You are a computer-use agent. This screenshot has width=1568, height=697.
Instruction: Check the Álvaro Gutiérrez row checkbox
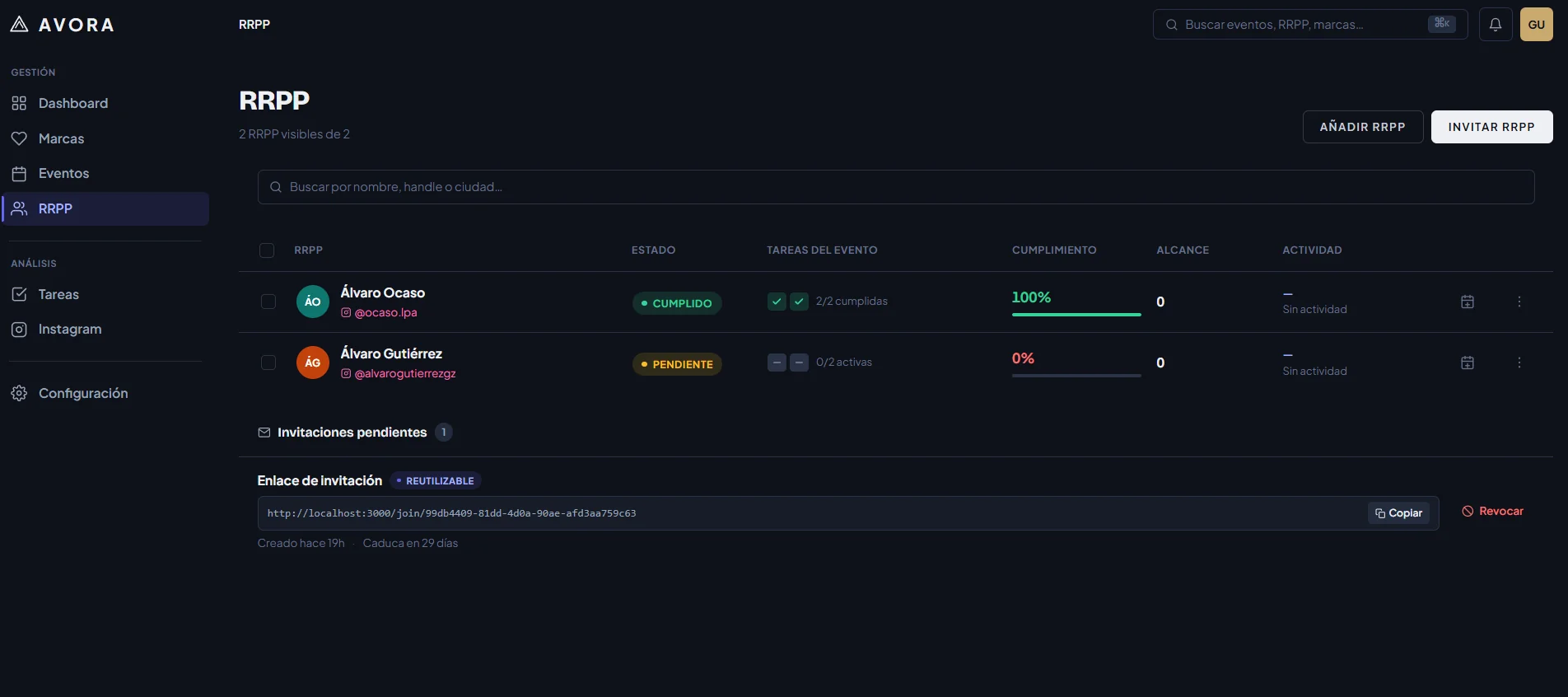tap(268, 363)
